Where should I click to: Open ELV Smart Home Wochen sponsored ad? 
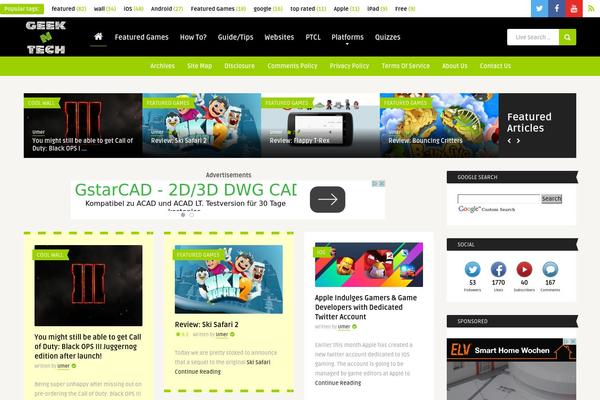click(511, 369)
